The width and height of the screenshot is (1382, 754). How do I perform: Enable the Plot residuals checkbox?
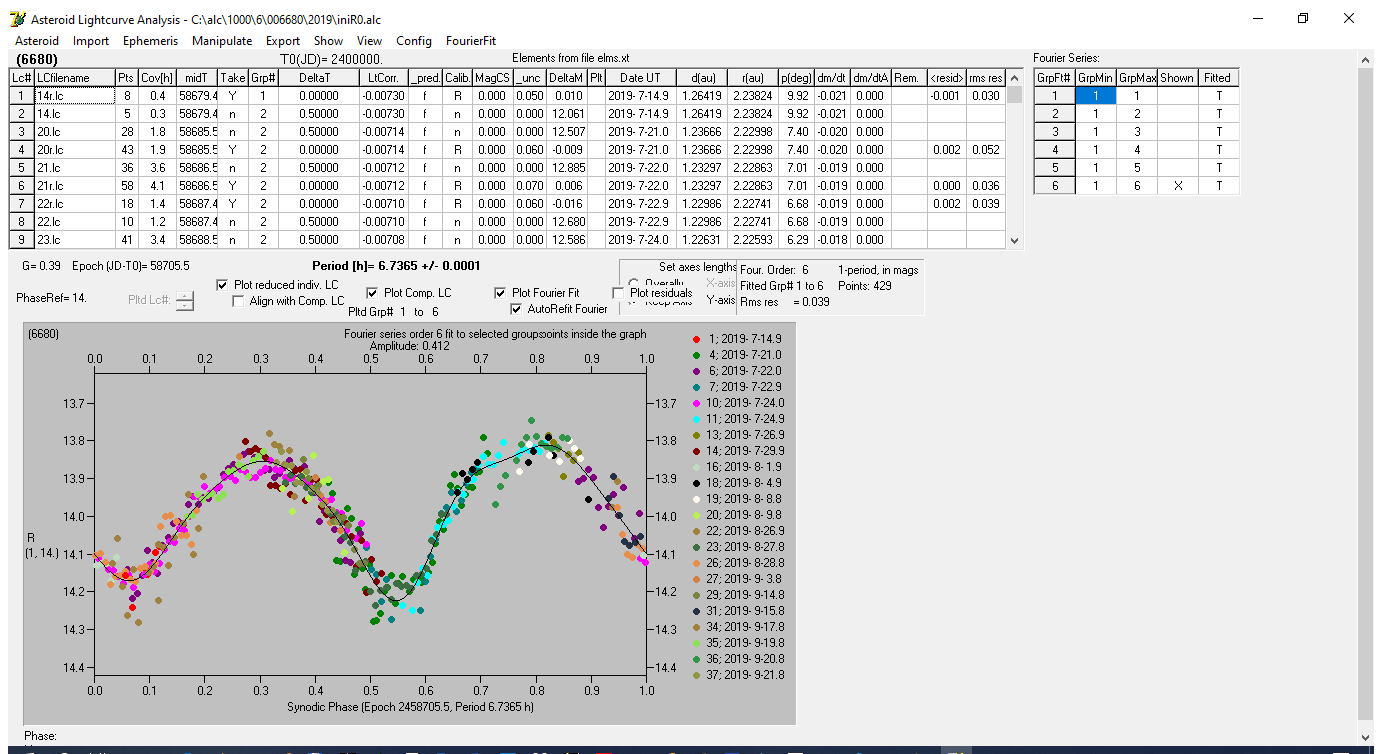click(x=618, y=293)
